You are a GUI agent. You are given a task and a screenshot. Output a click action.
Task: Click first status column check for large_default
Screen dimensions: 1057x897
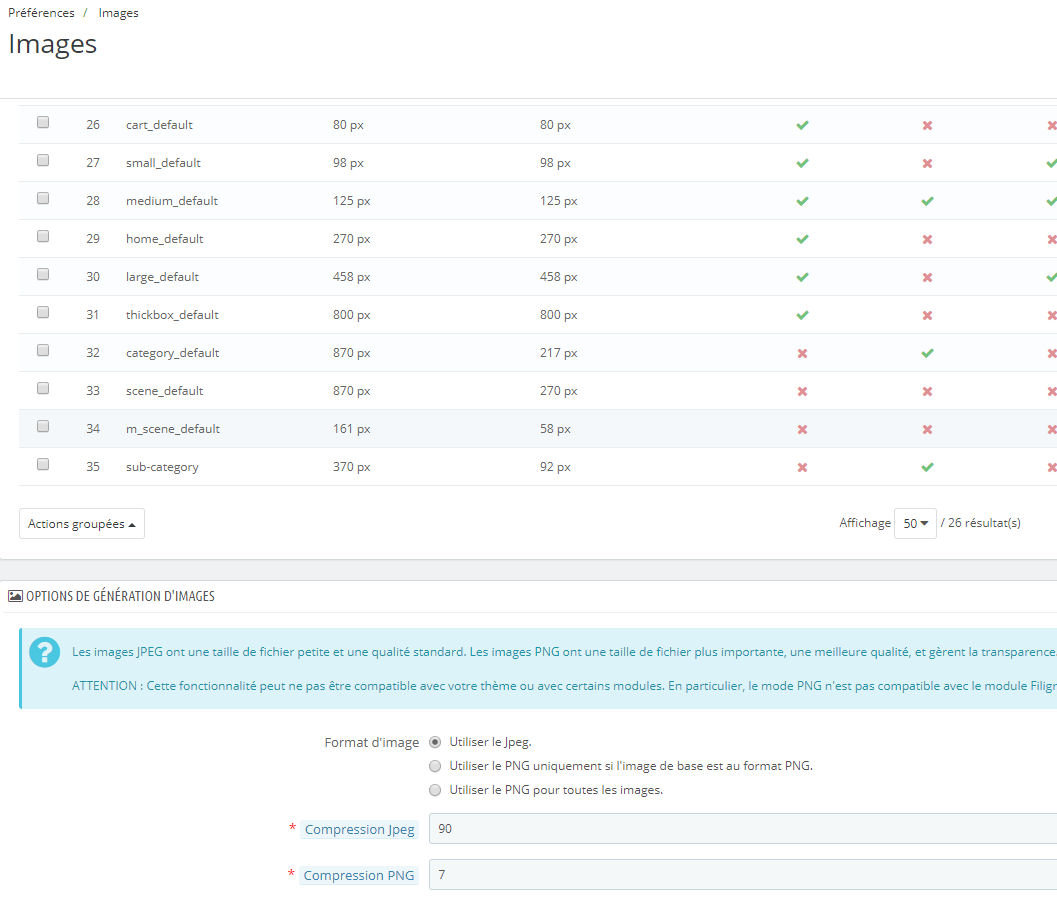coord(802,277)
